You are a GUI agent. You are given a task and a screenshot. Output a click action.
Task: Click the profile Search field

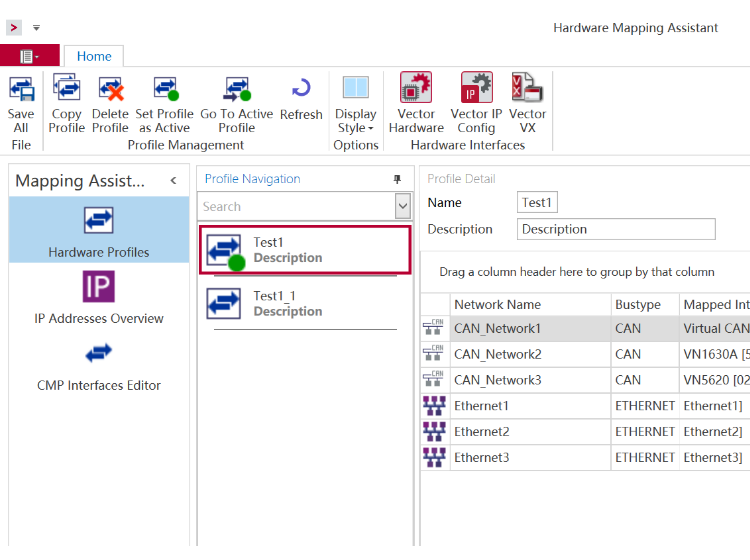coord(297,207)
